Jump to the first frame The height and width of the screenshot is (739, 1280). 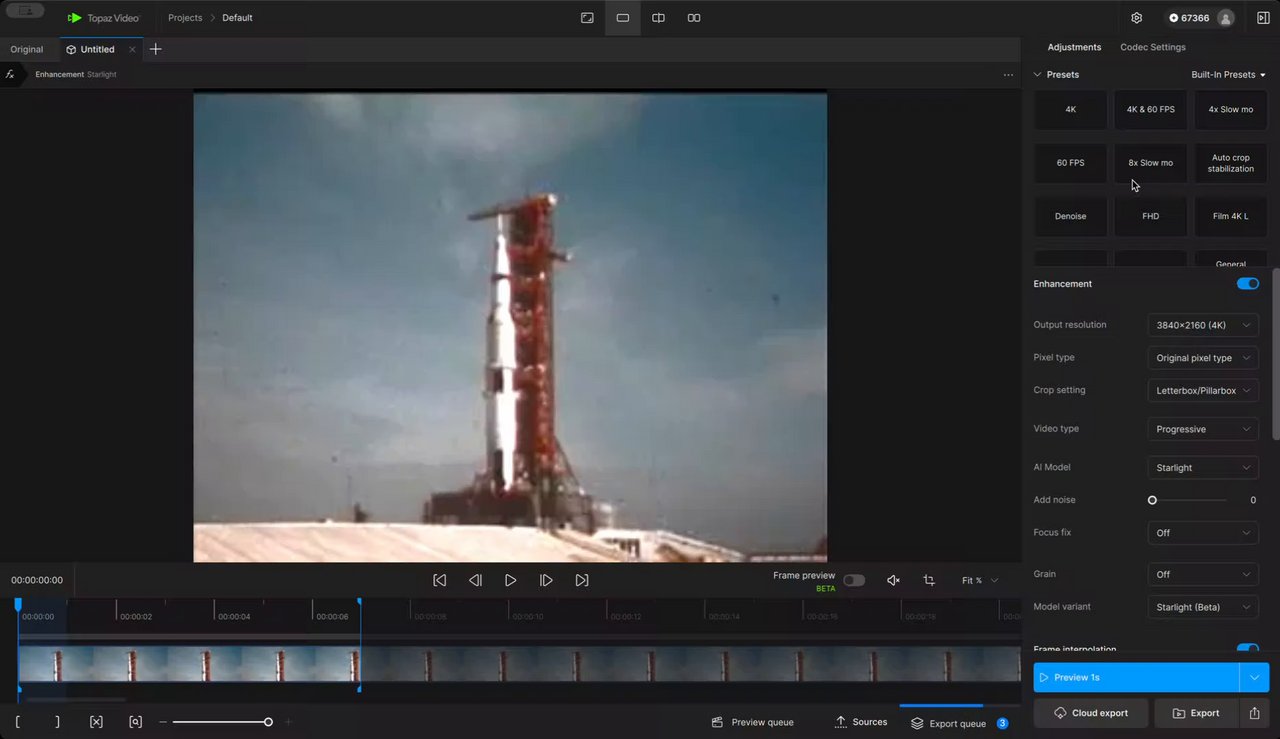(439, 580)
